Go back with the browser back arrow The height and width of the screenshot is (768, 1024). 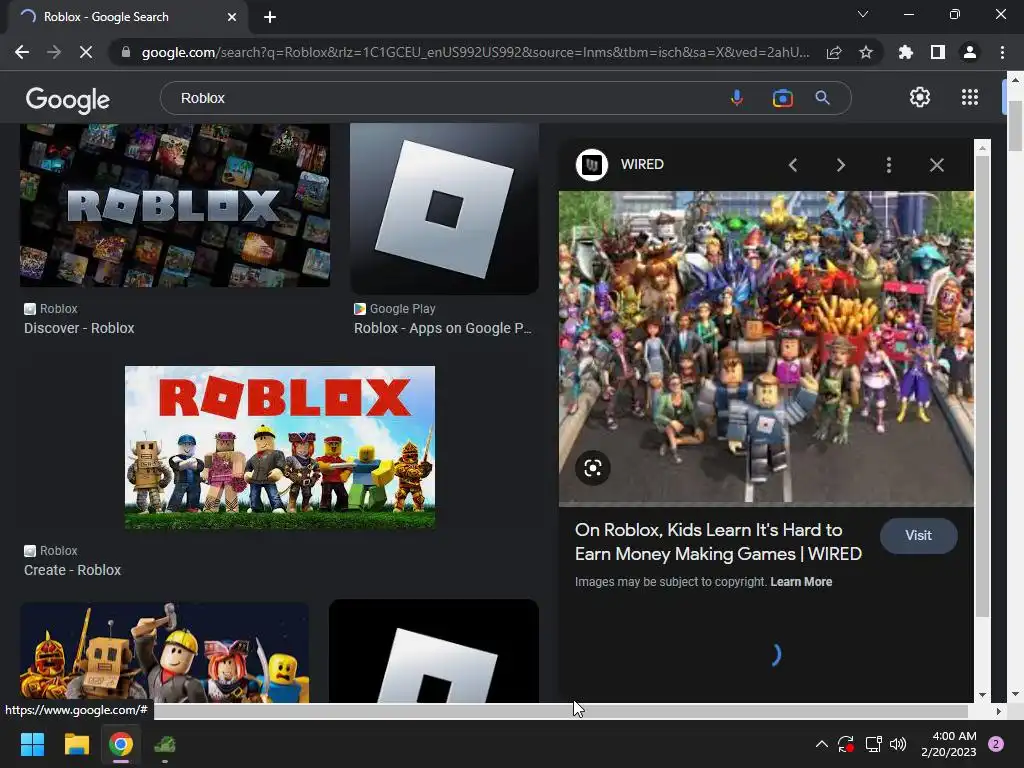coord(22,52)
